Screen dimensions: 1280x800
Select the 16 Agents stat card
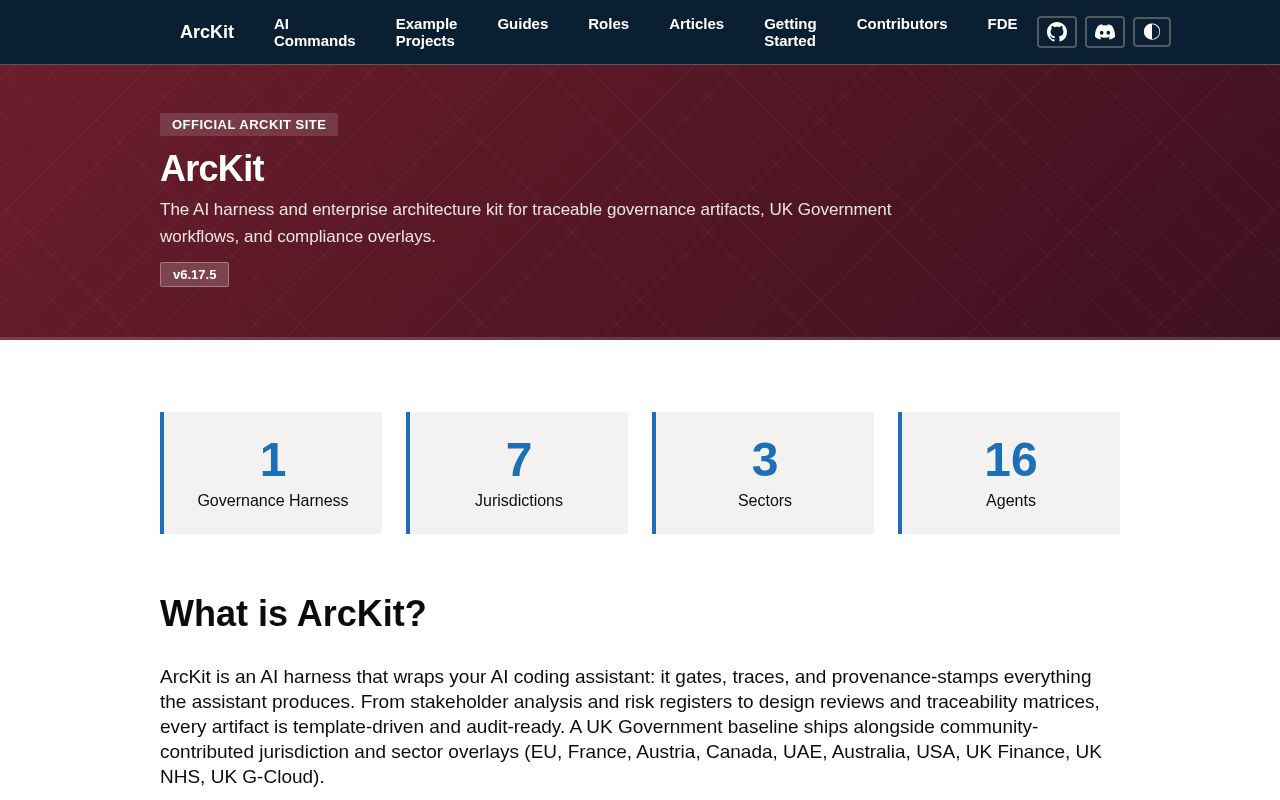click(x=1009, y=473)
